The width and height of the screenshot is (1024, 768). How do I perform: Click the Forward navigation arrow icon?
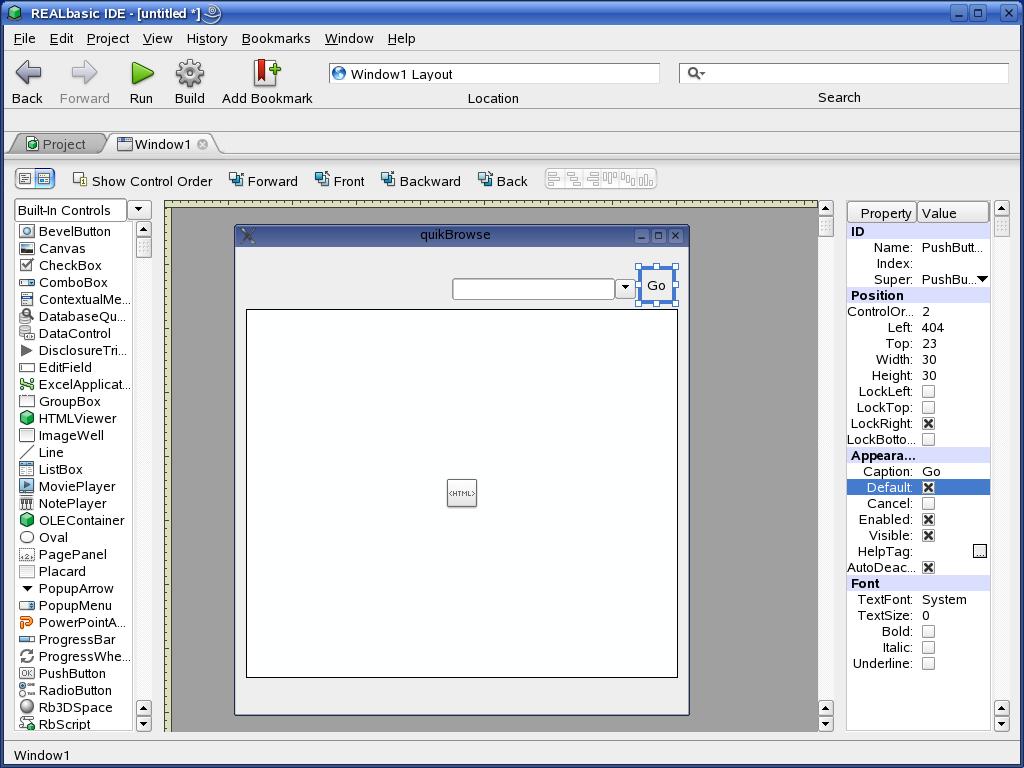(84, 72)
